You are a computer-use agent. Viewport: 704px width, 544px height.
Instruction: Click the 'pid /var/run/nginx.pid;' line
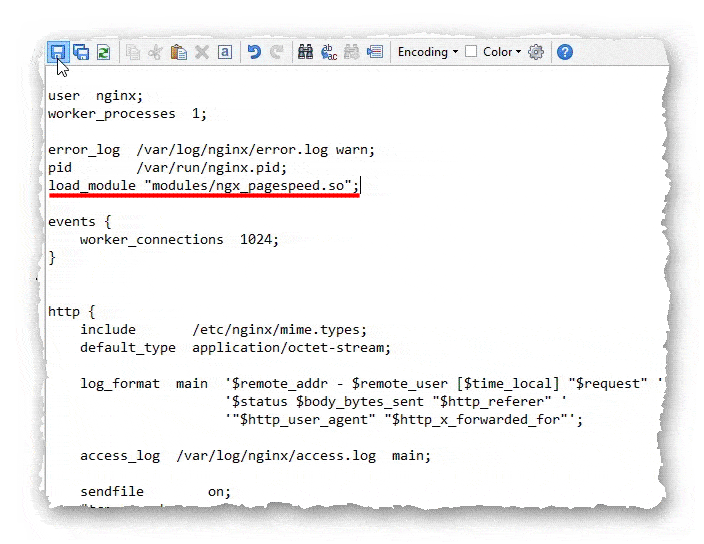pyautogui.click(x=167, y=167)
